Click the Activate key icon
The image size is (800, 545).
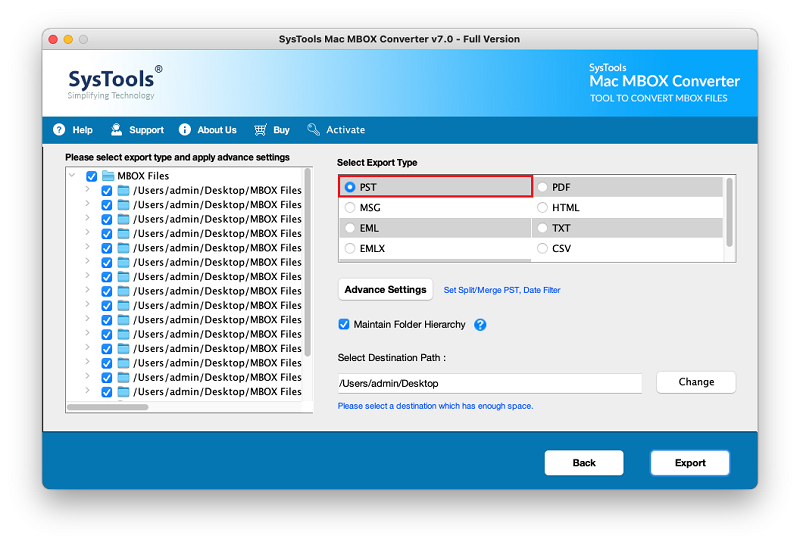(x=313, y=130)
